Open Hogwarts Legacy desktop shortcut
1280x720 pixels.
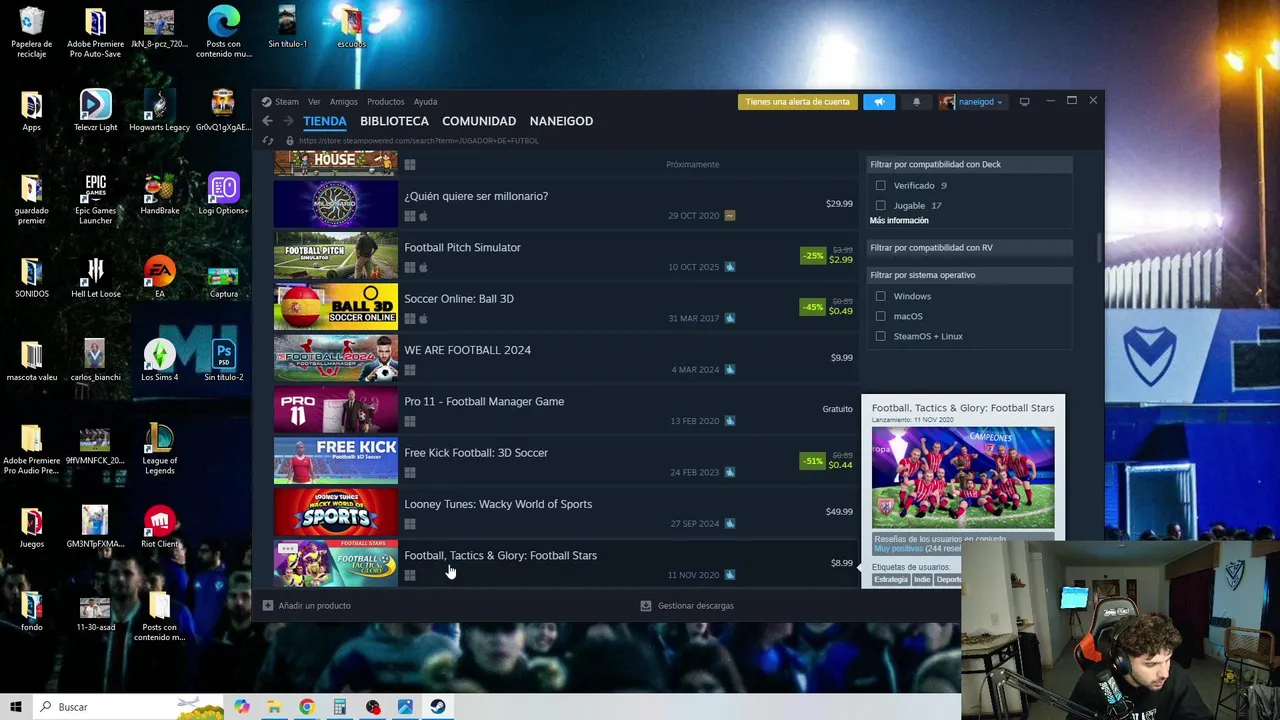[x=159, y=111]
